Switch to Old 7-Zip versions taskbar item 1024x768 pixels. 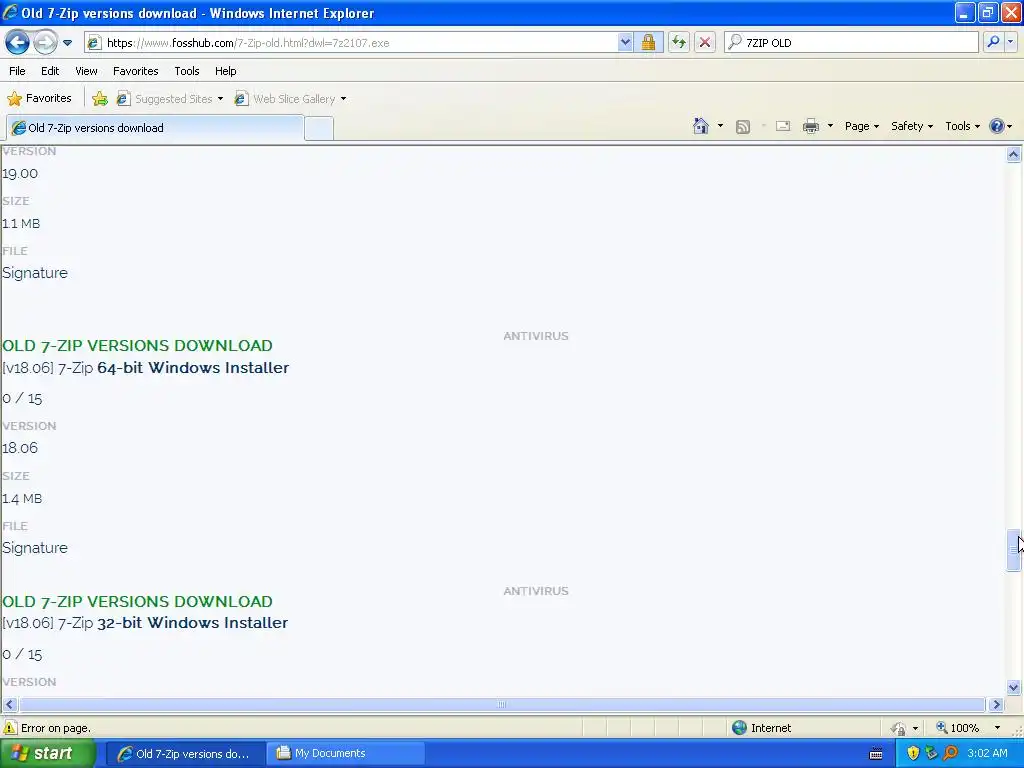185,754
